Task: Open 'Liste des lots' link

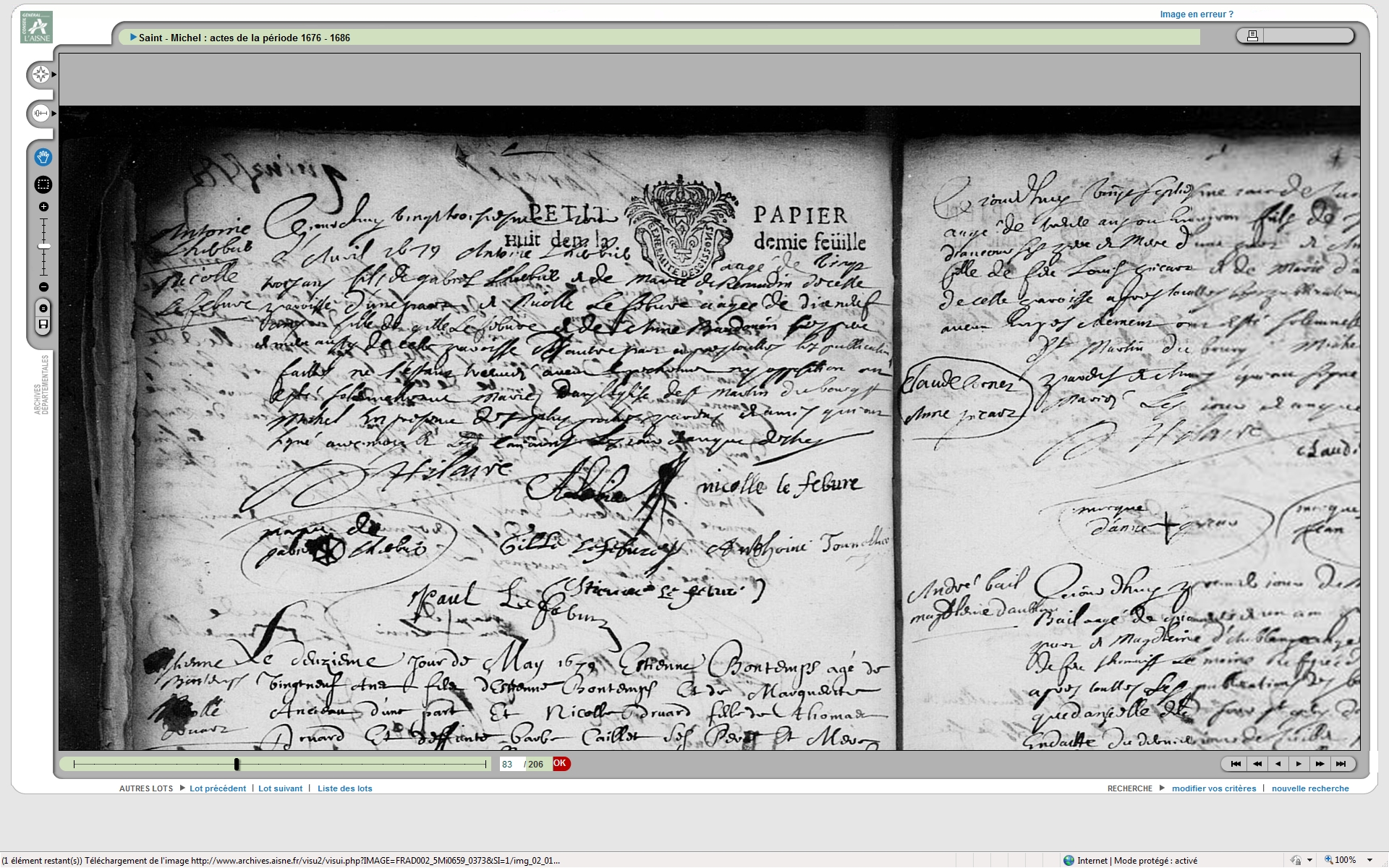Action: click(344, 788)
